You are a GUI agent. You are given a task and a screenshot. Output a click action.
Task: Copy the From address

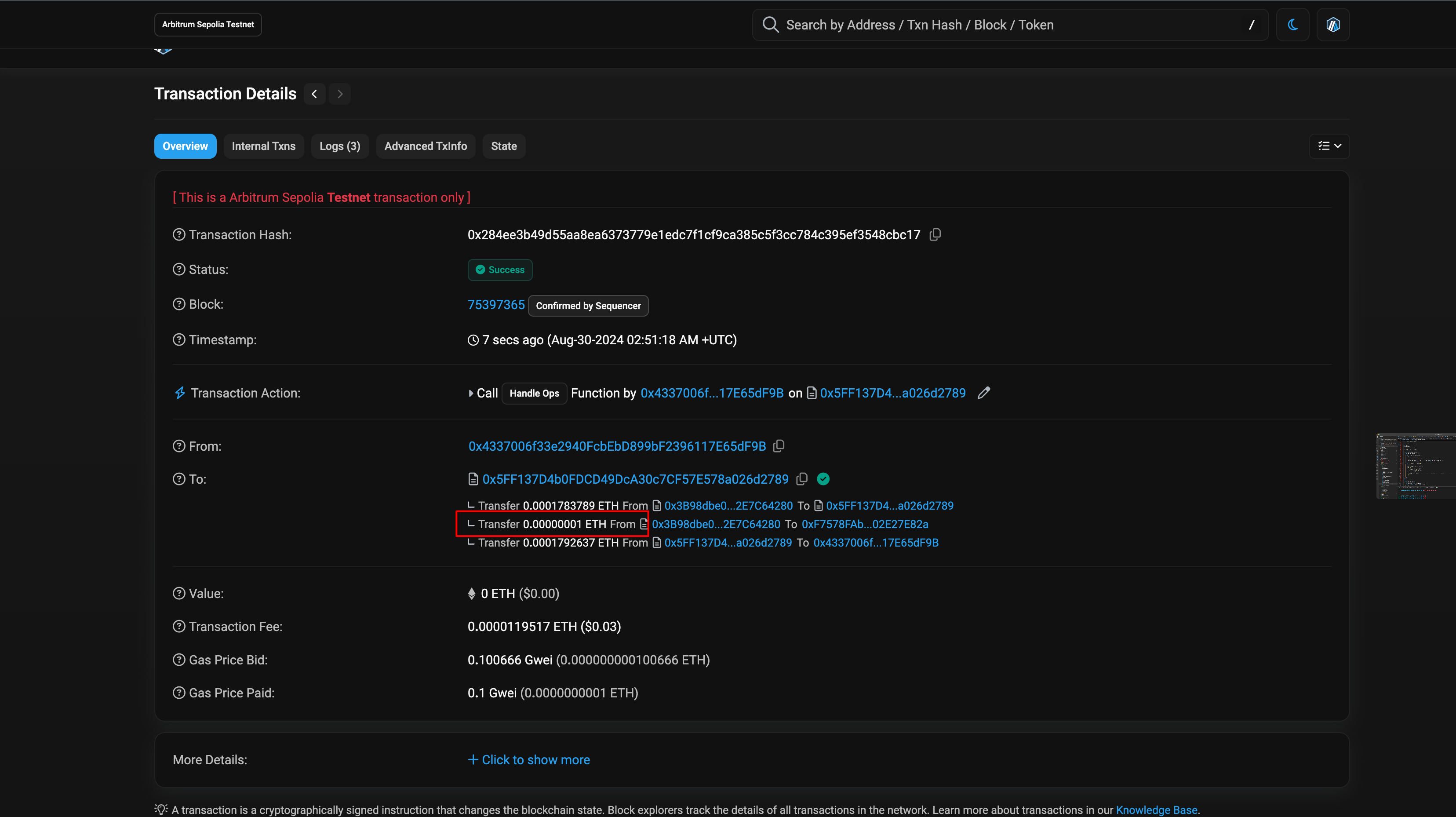click(x=779, y=446)
